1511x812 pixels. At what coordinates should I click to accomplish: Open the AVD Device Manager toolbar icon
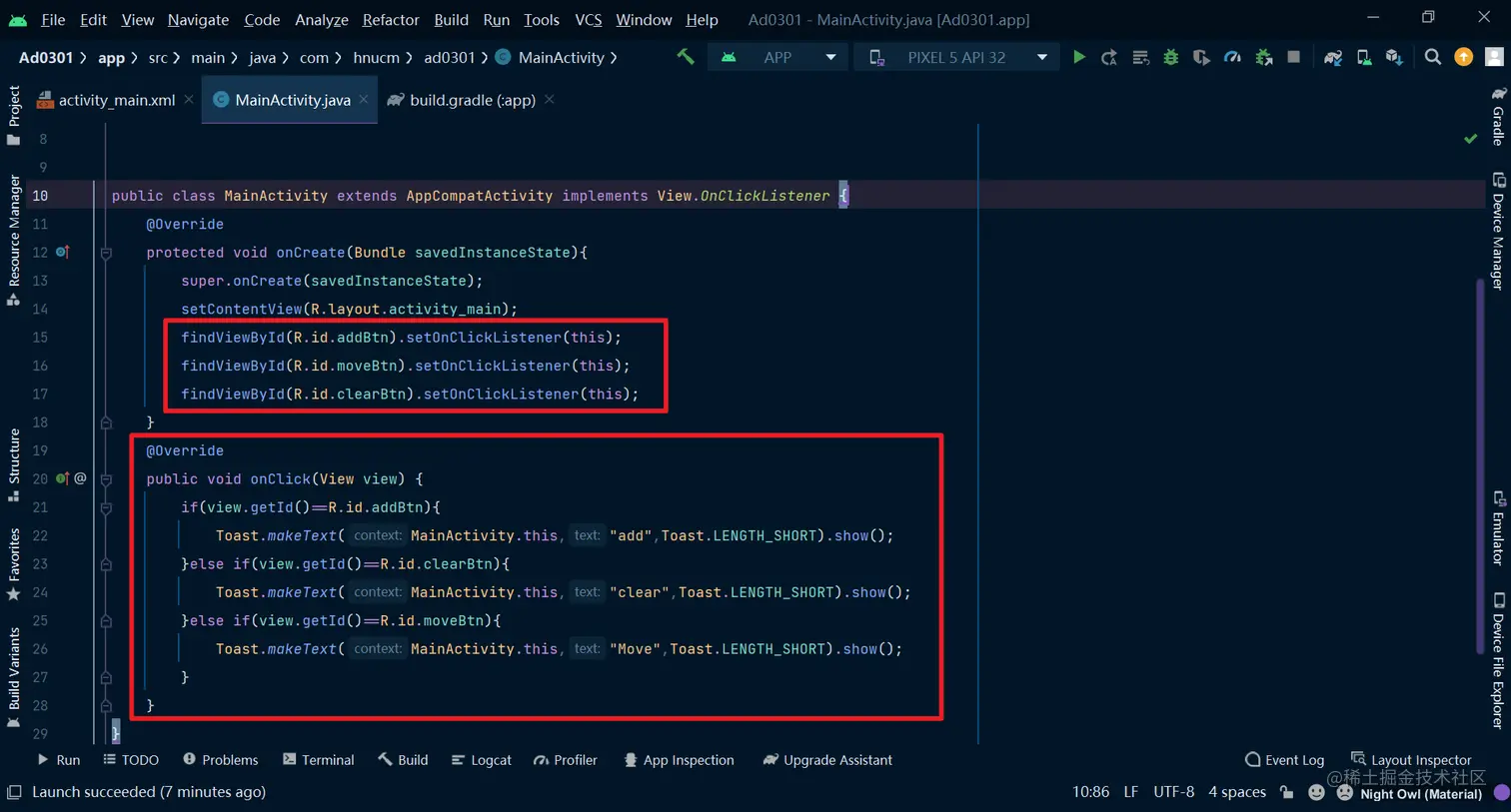1364,57
